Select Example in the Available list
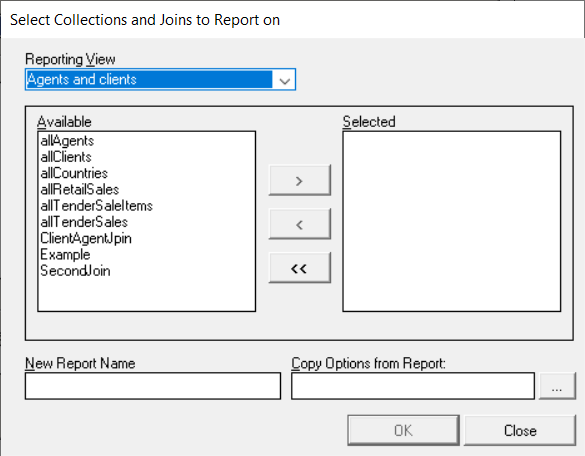 tap(65, 254)
